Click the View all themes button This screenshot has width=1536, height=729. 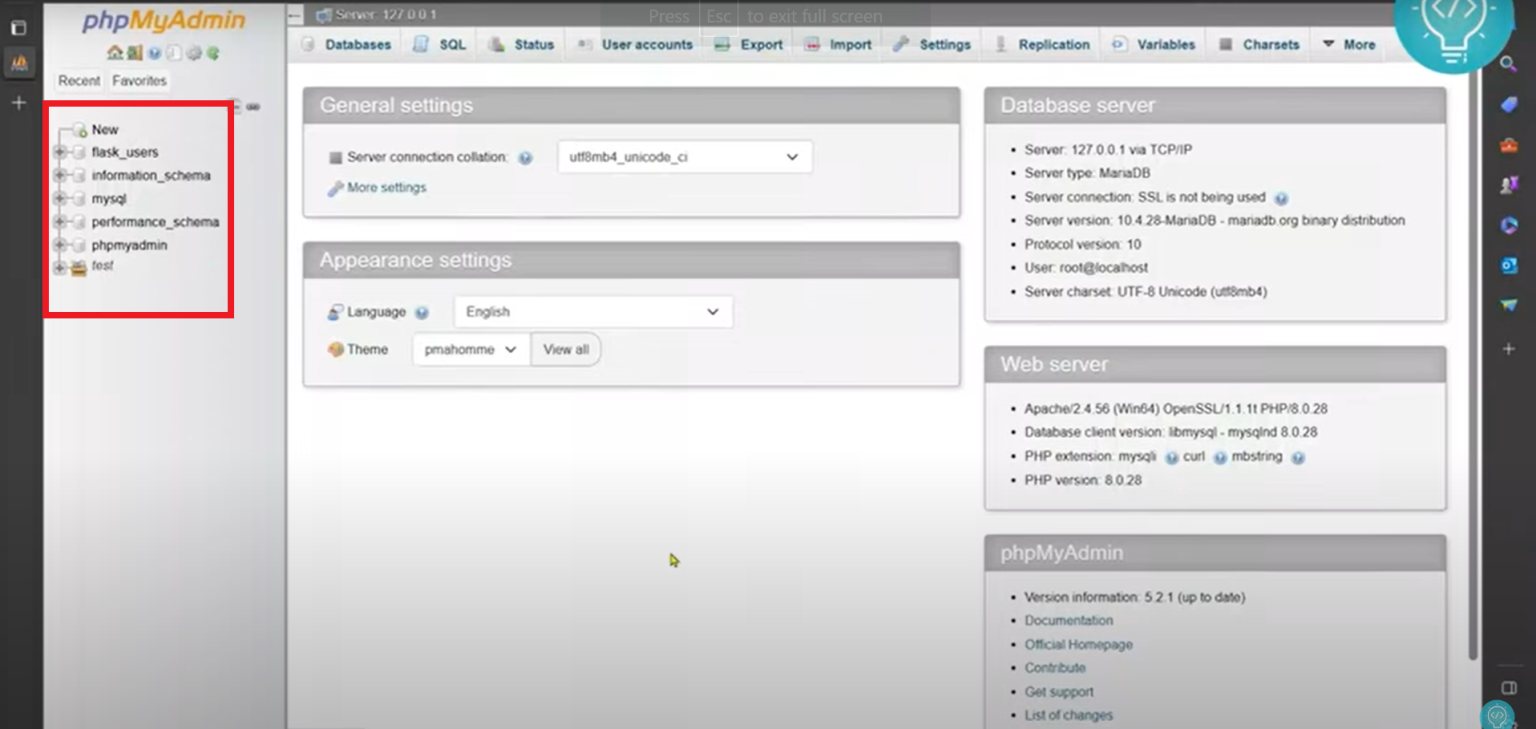(x=566, y=350)
